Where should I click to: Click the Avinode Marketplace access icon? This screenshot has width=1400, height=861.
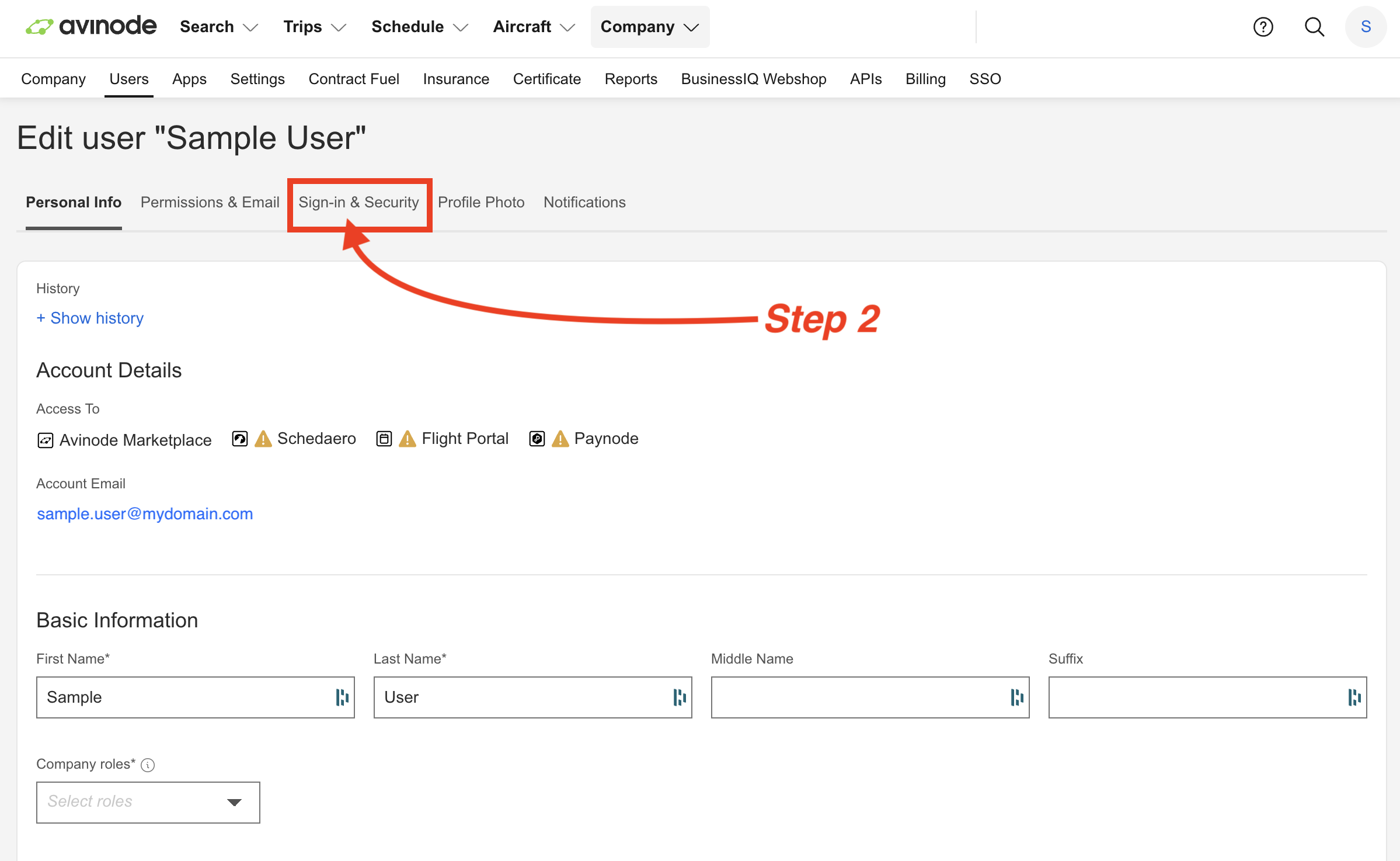click(x=45, y=439)
